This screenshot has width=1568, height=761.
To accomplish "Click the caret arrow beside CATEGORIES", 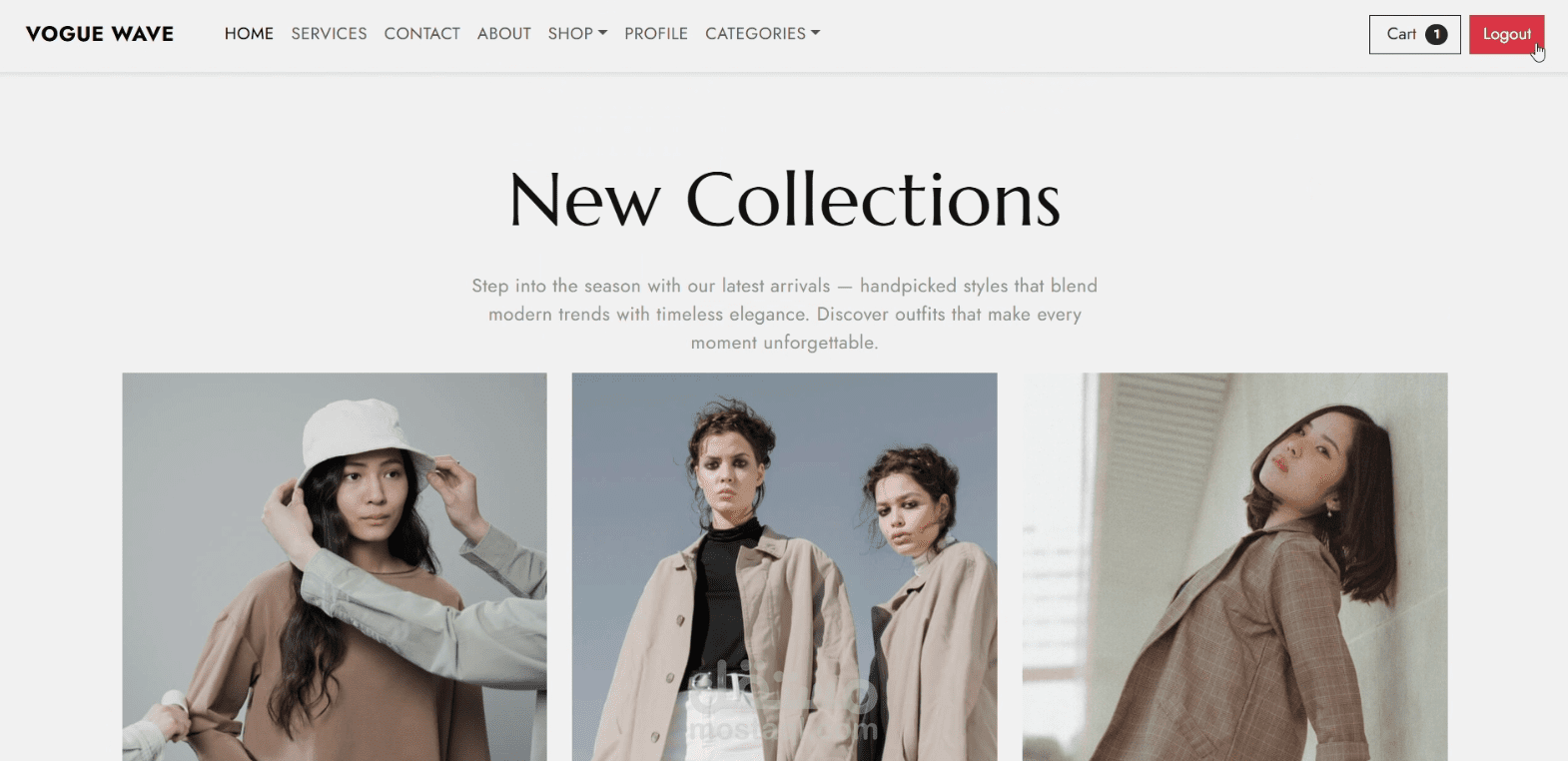I will [x=815, y=33].
